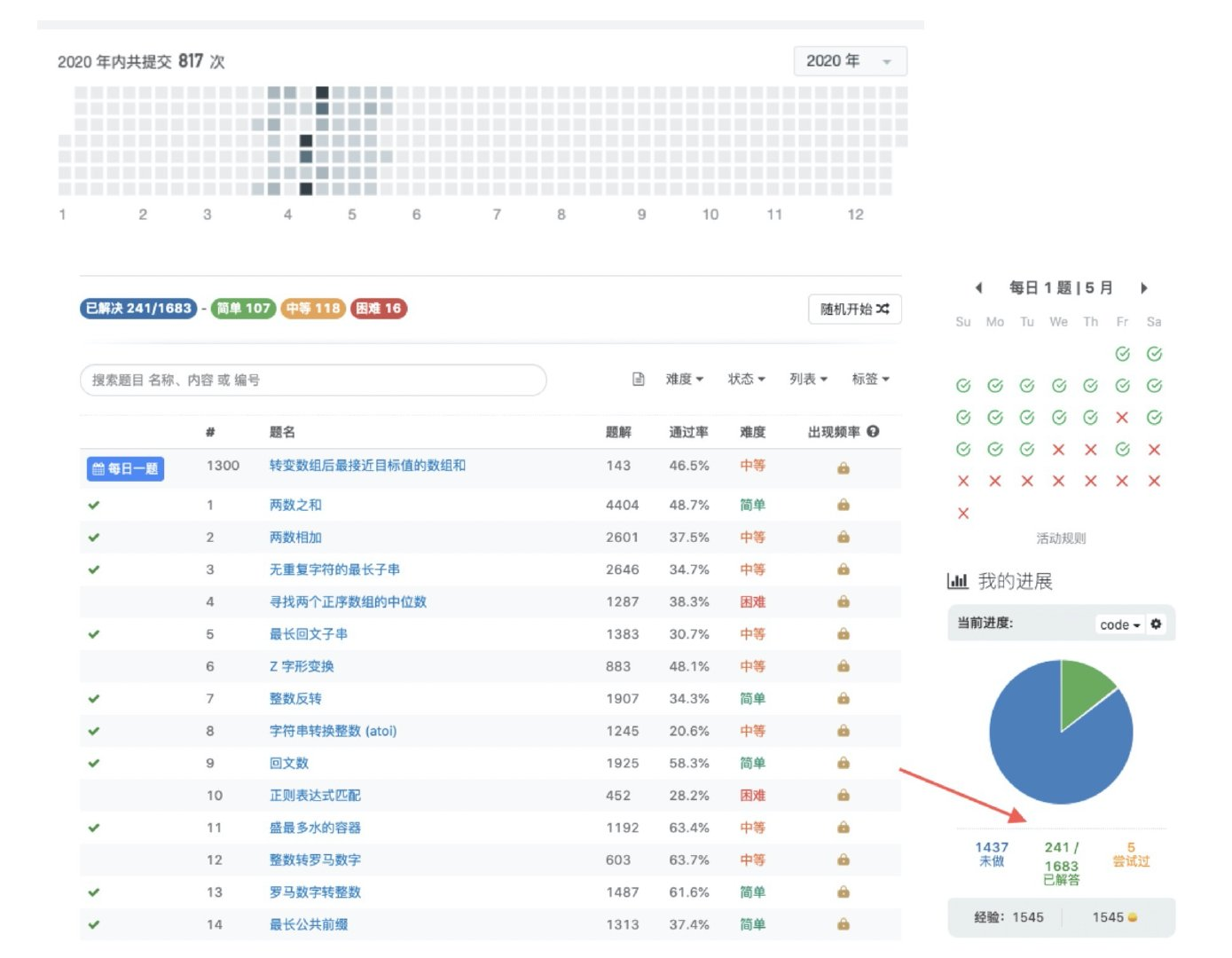Open the 寻找两个正序数组的中位数 problem
1232x958 pixels.
click(x=348, y=601)
